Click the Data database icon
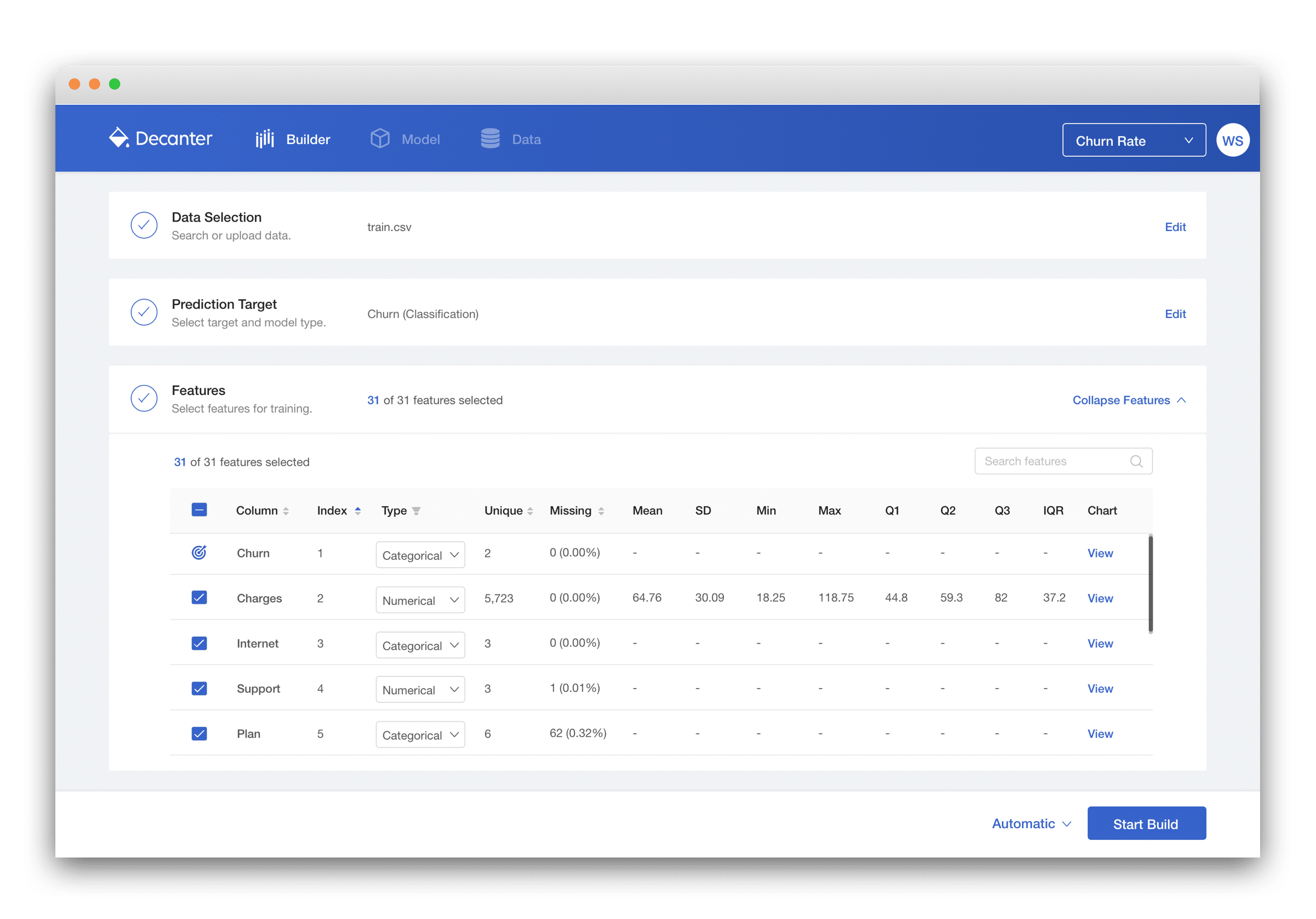1316x919 pixels. click(x=490, y=138)
